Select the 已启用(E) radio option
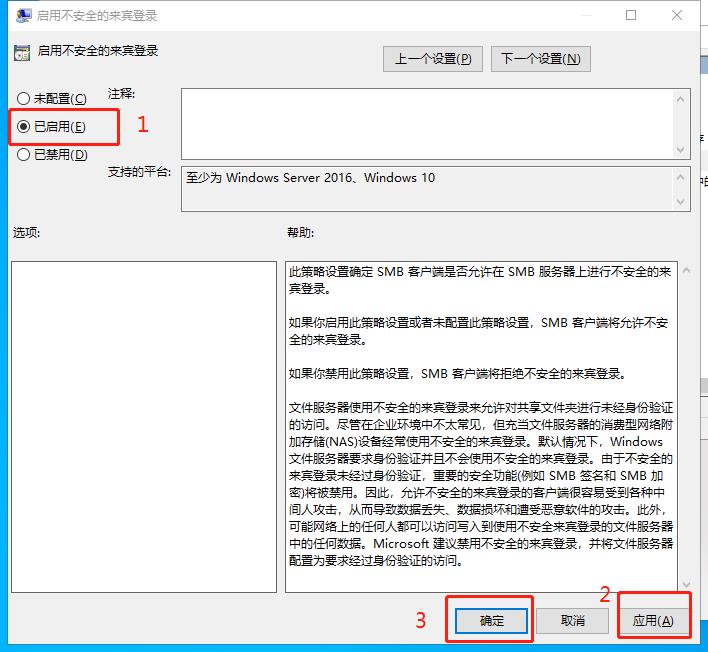 51,126
